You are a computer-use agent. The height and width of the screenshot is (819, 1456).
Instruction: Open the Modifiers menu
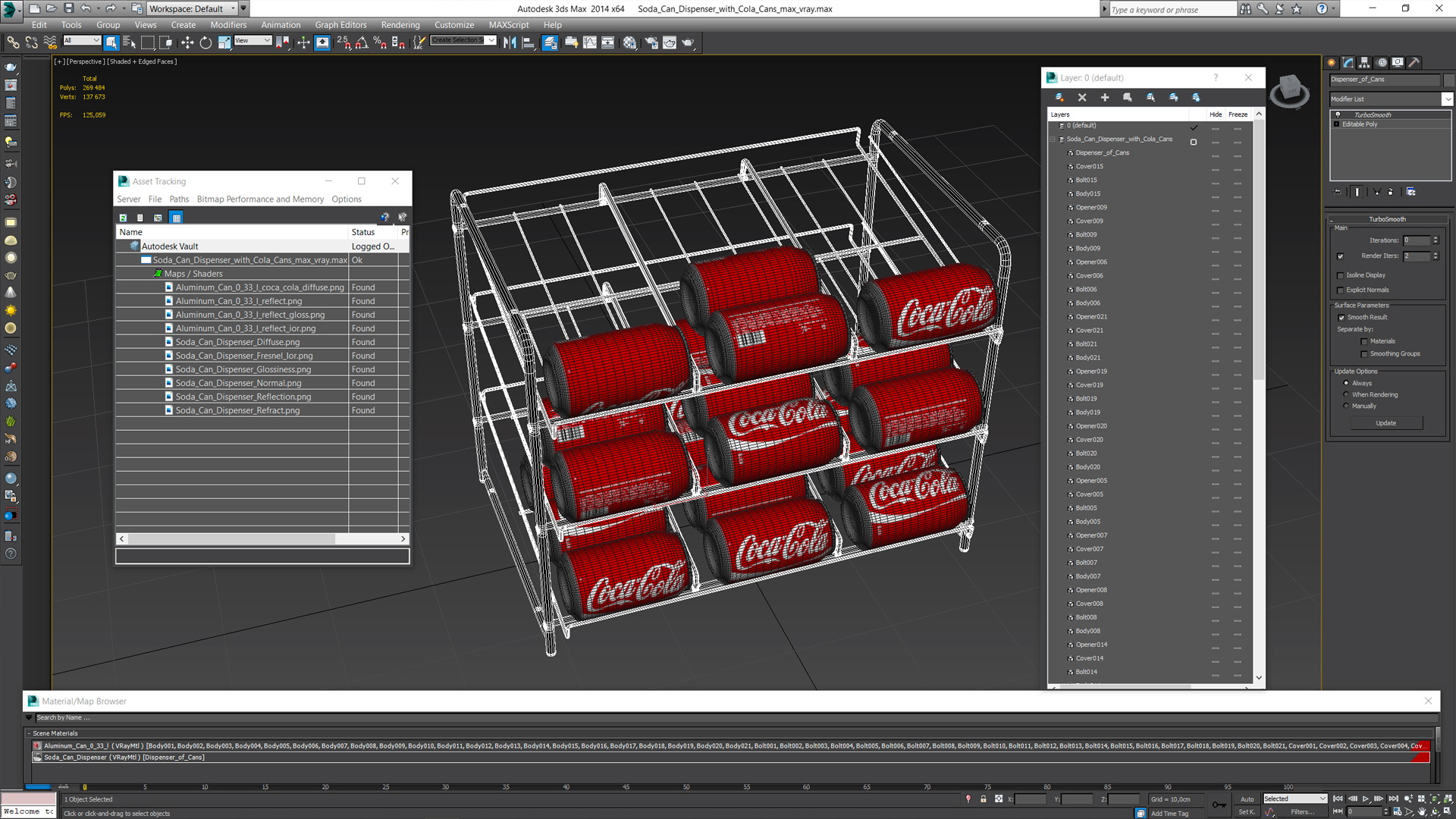pos(228,24)
